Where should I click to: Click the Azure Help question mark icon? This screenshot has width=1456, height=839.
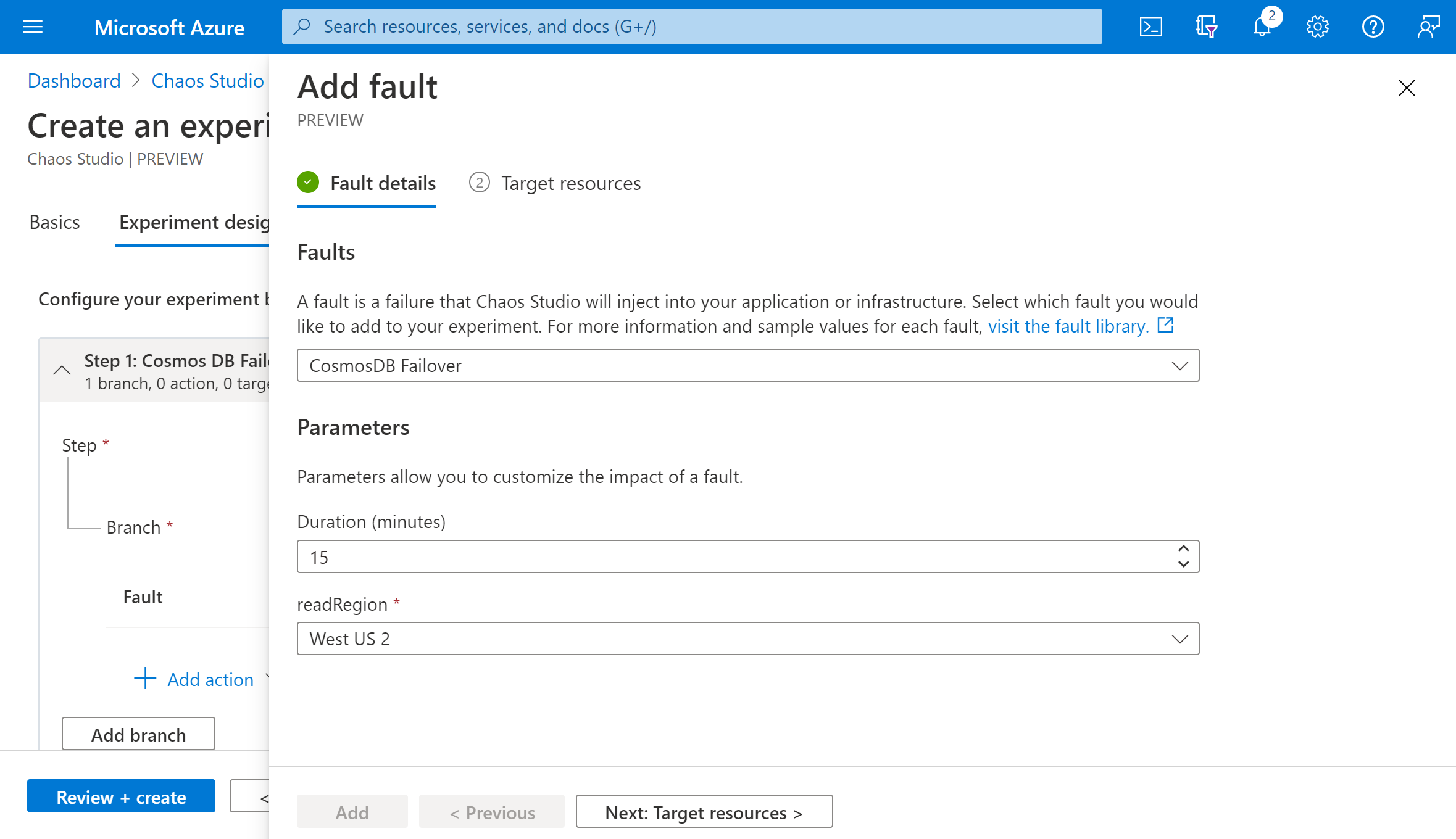(x=1372, y=27)
